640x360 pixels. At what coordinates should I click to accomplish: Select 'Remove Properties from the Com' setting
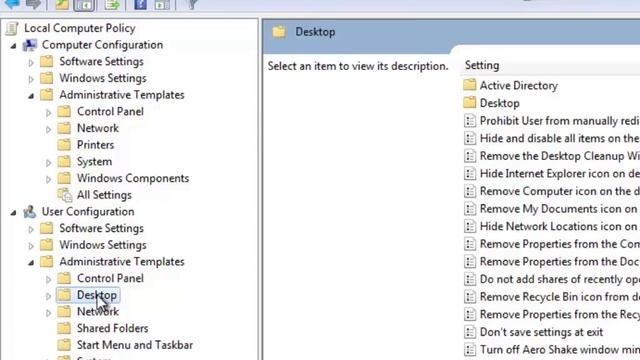click(560, 244)
